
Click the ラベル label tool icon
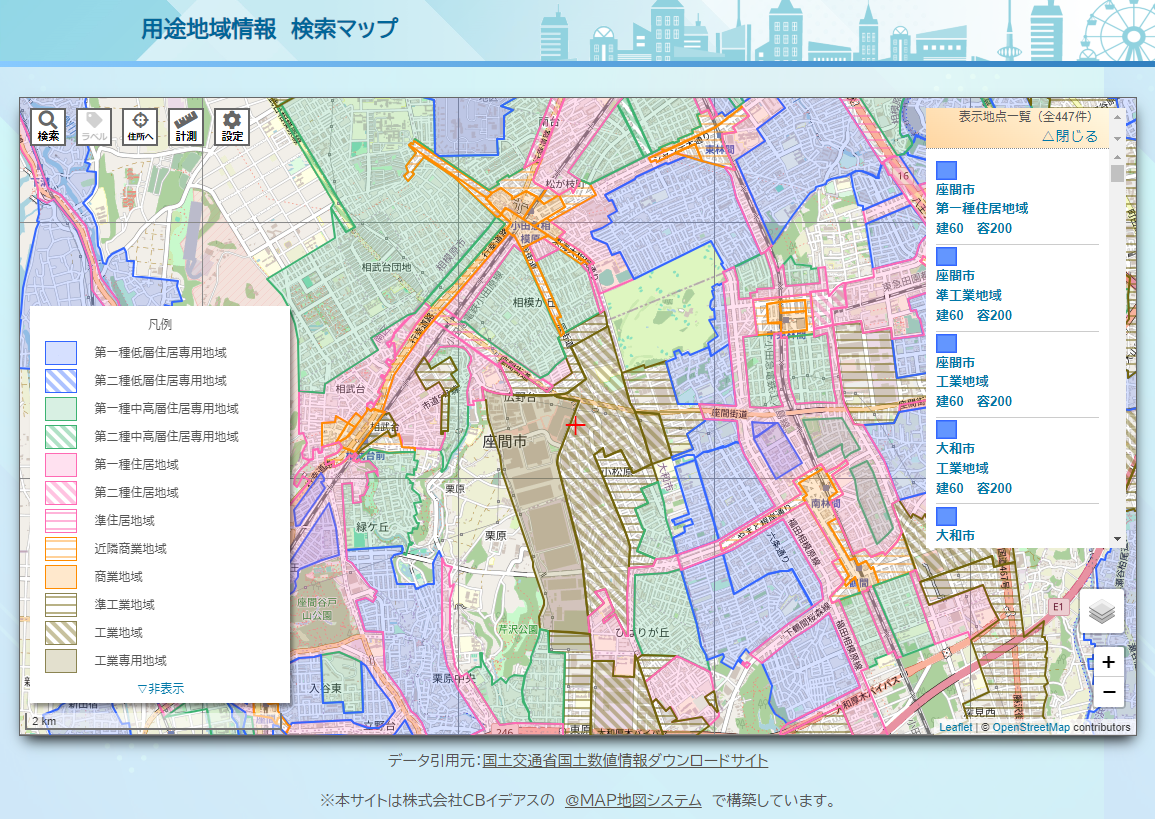[94, 127]
